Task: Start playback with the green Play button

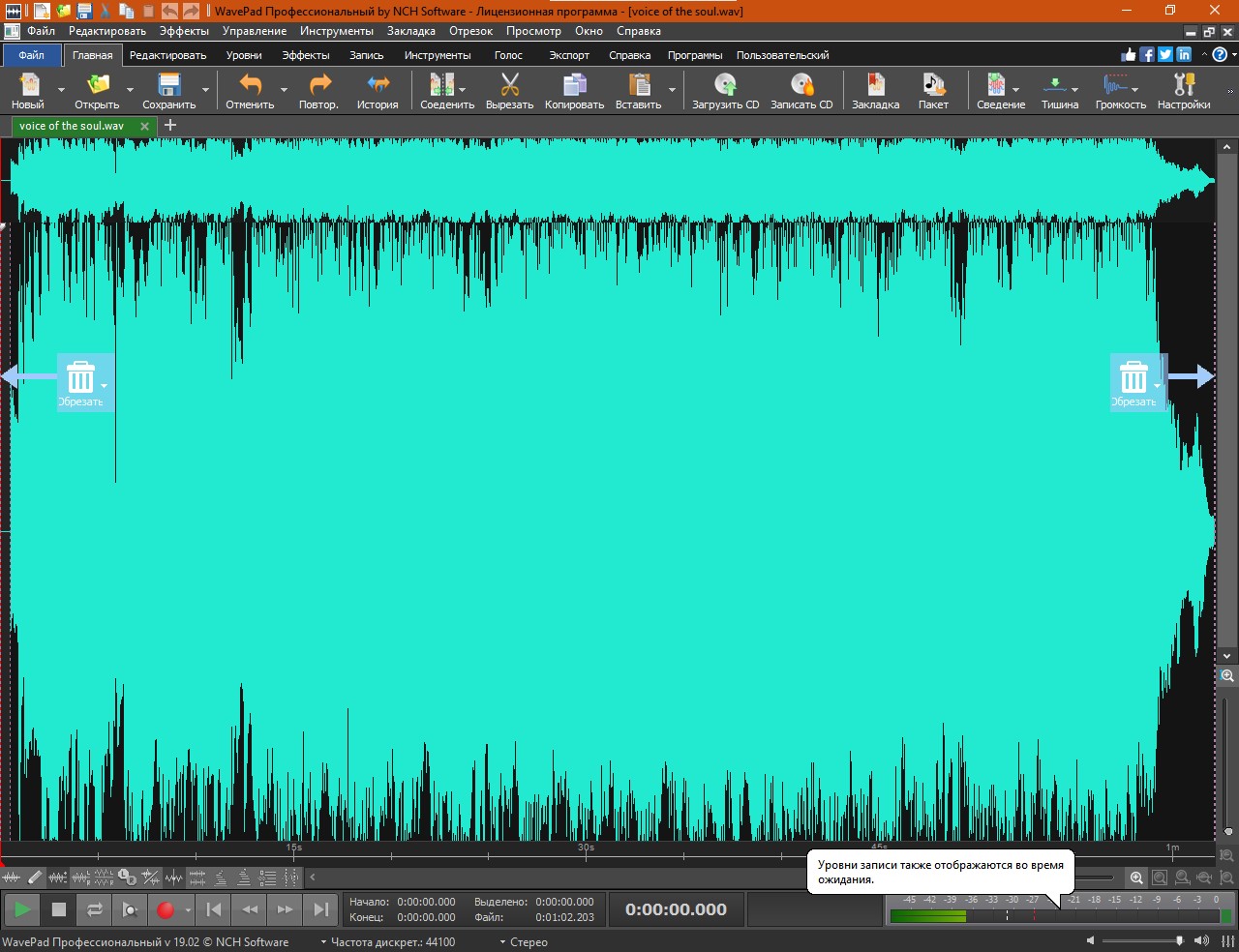Action: tap(22, 909)
